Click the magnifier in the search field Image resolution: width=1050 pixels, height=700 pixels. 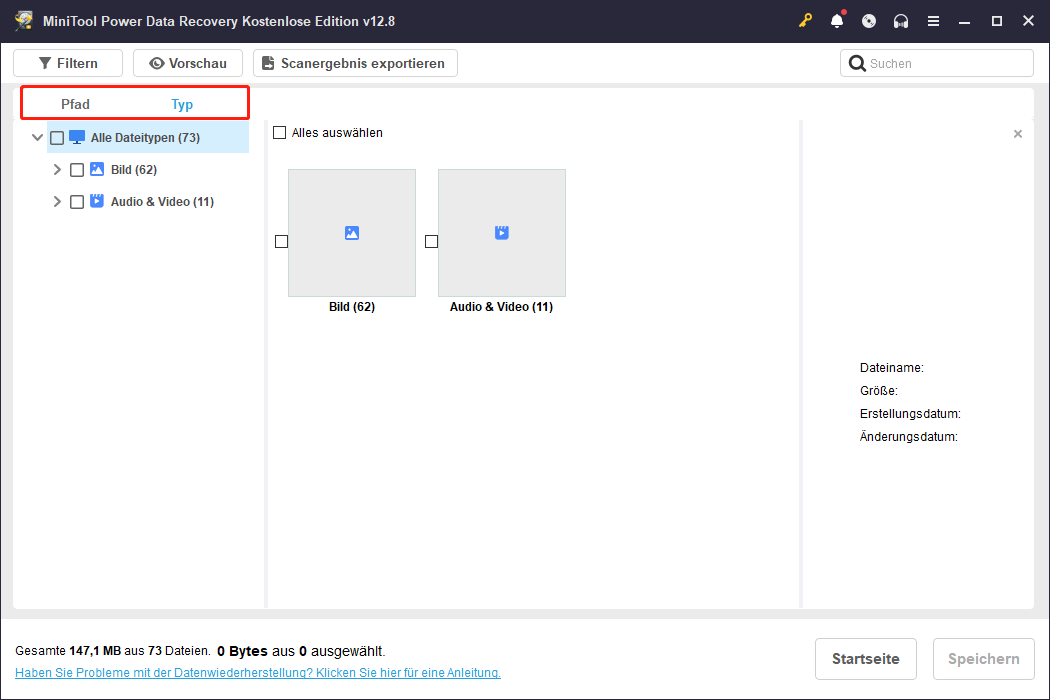tap(857, 62)
